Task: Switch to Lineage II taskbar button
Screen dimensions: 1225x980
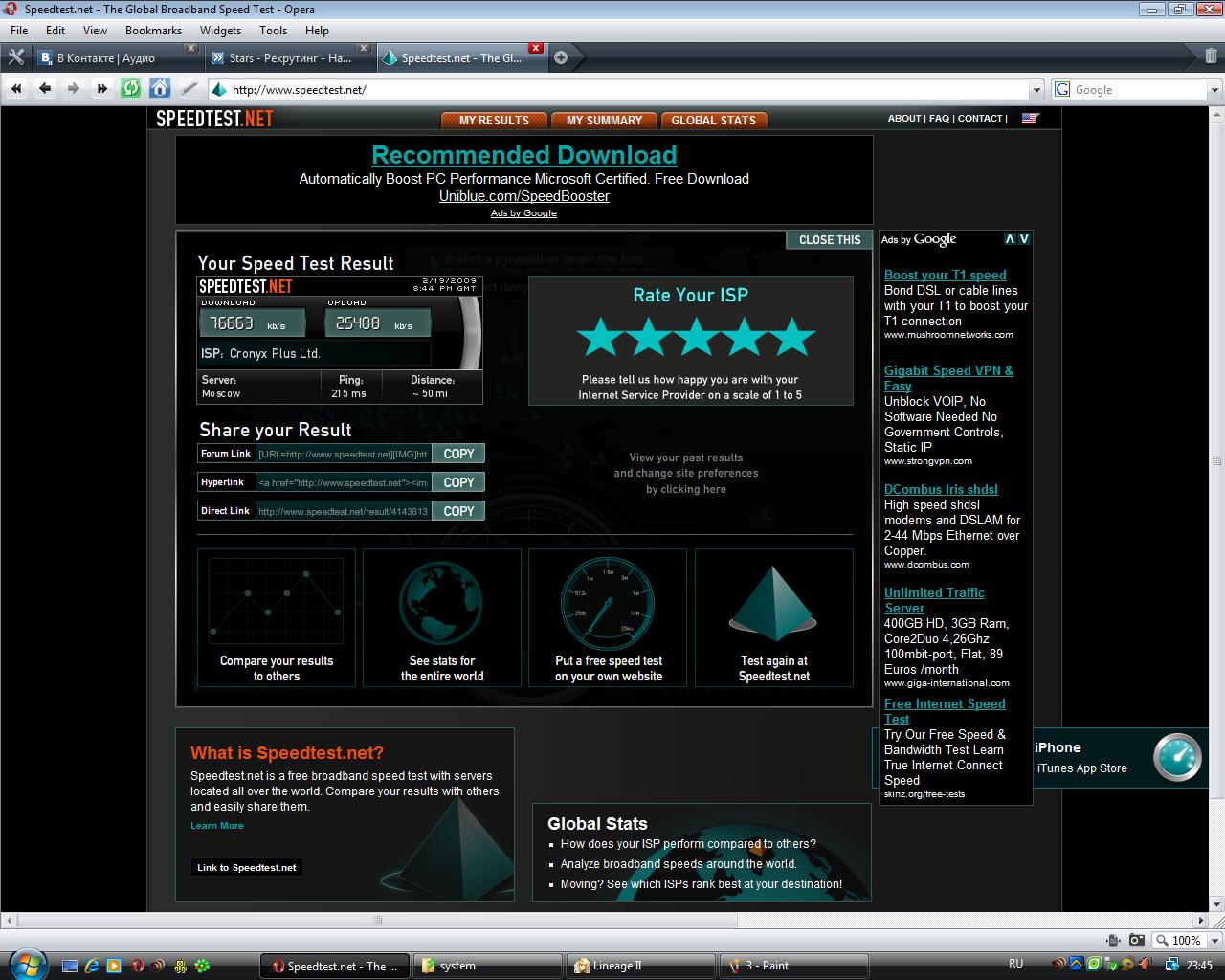Action: (x=641, y=966)
